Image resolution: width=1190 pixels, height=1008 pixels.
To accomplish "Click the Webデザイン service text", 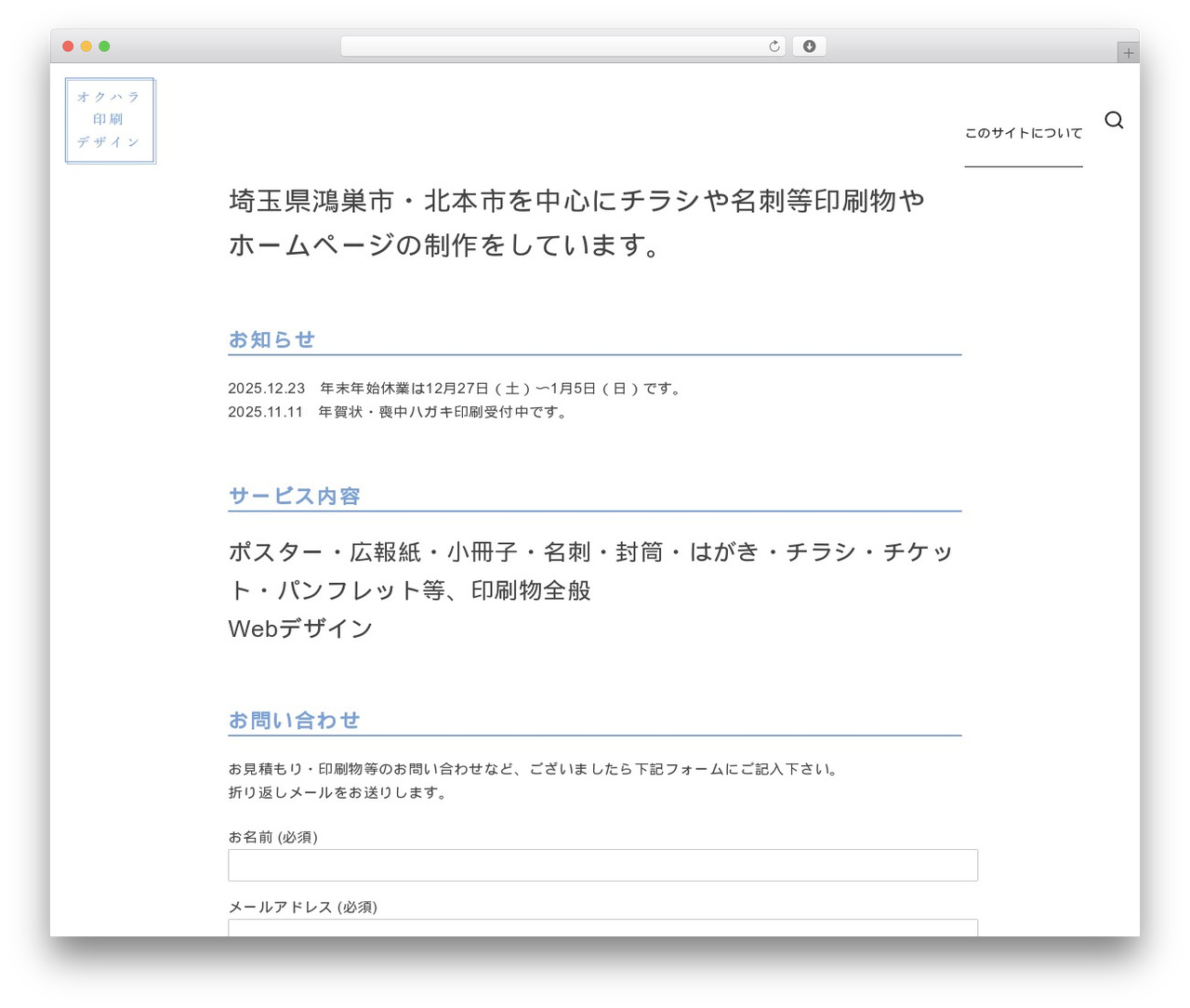I will pos(300,629).
